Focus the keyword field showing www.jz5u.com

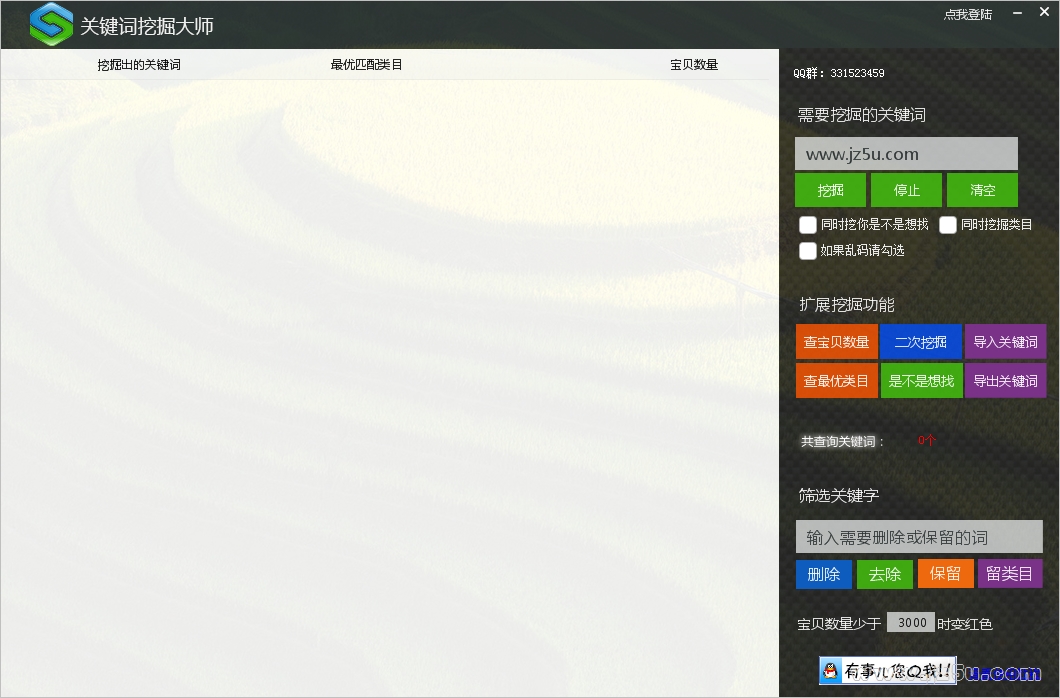tap(906, 153)
